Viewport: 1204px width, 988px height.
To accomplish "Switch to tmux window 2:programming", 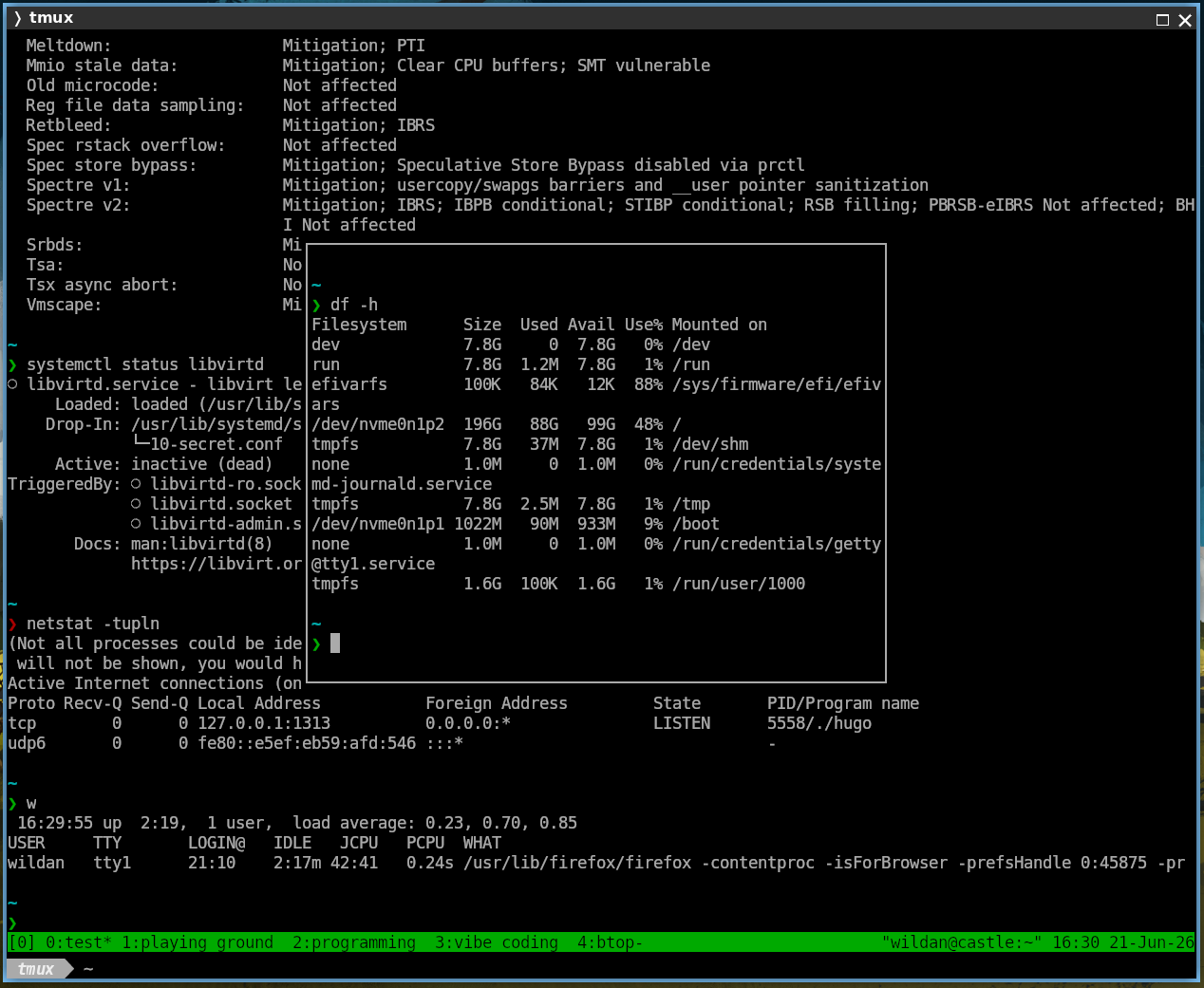I will [354, 942].
